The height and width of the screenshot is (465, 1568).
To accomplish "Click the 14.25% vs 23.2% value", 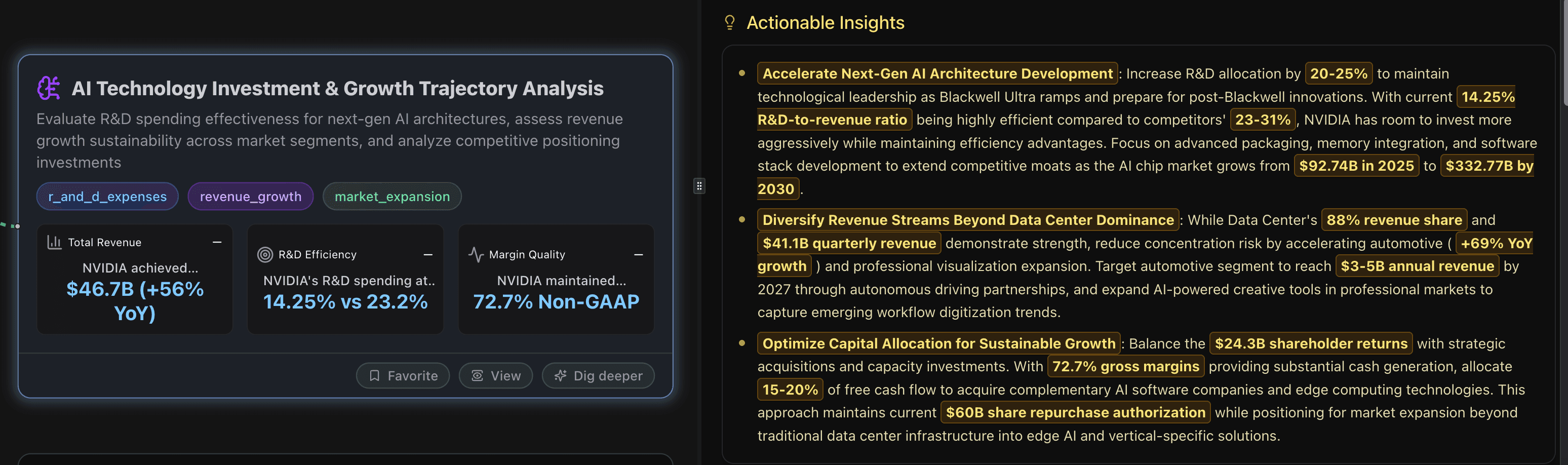I will click(x=345, y=301).
